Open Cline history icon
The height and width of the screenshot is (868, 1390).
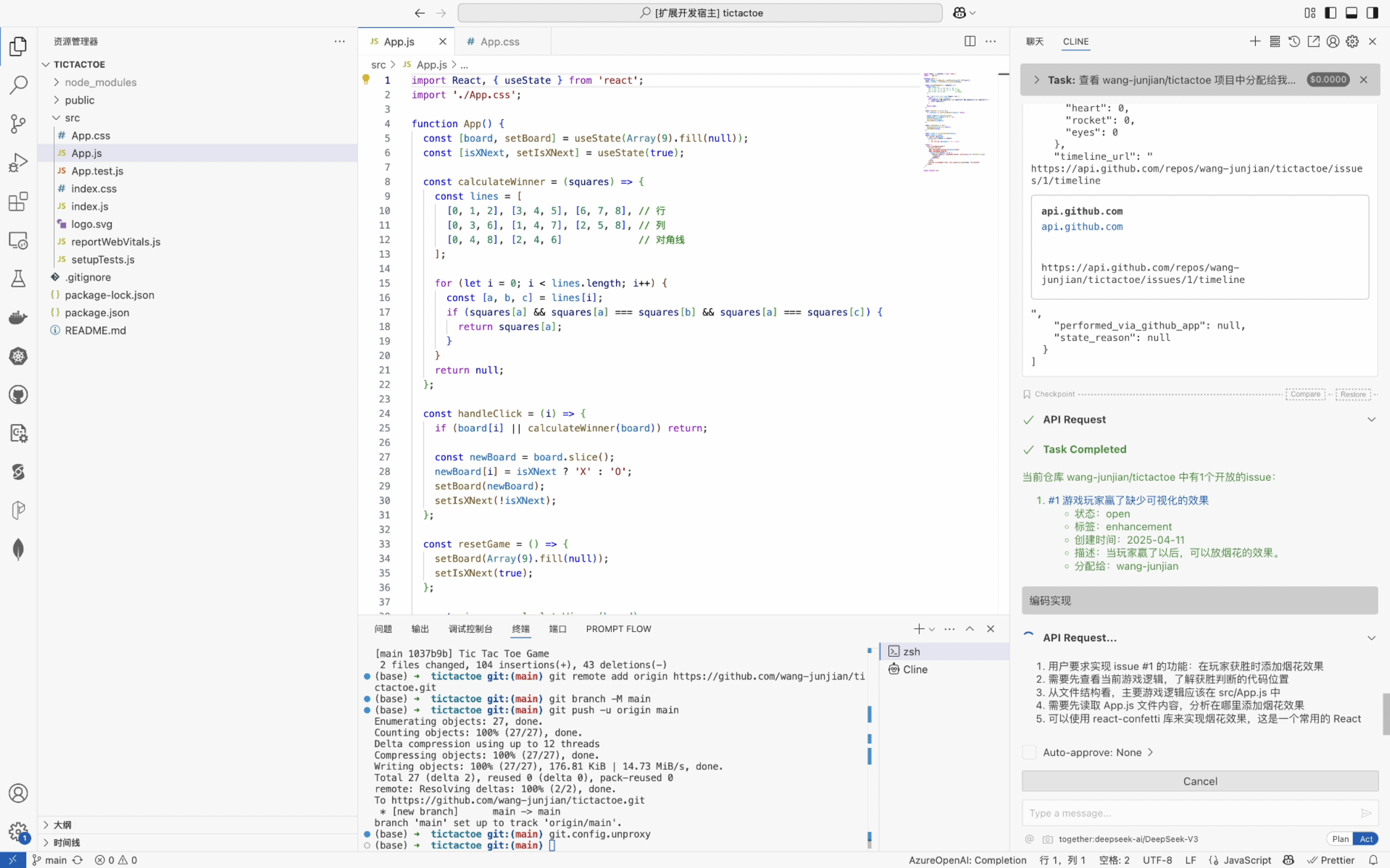click(x=1294, y=41)
